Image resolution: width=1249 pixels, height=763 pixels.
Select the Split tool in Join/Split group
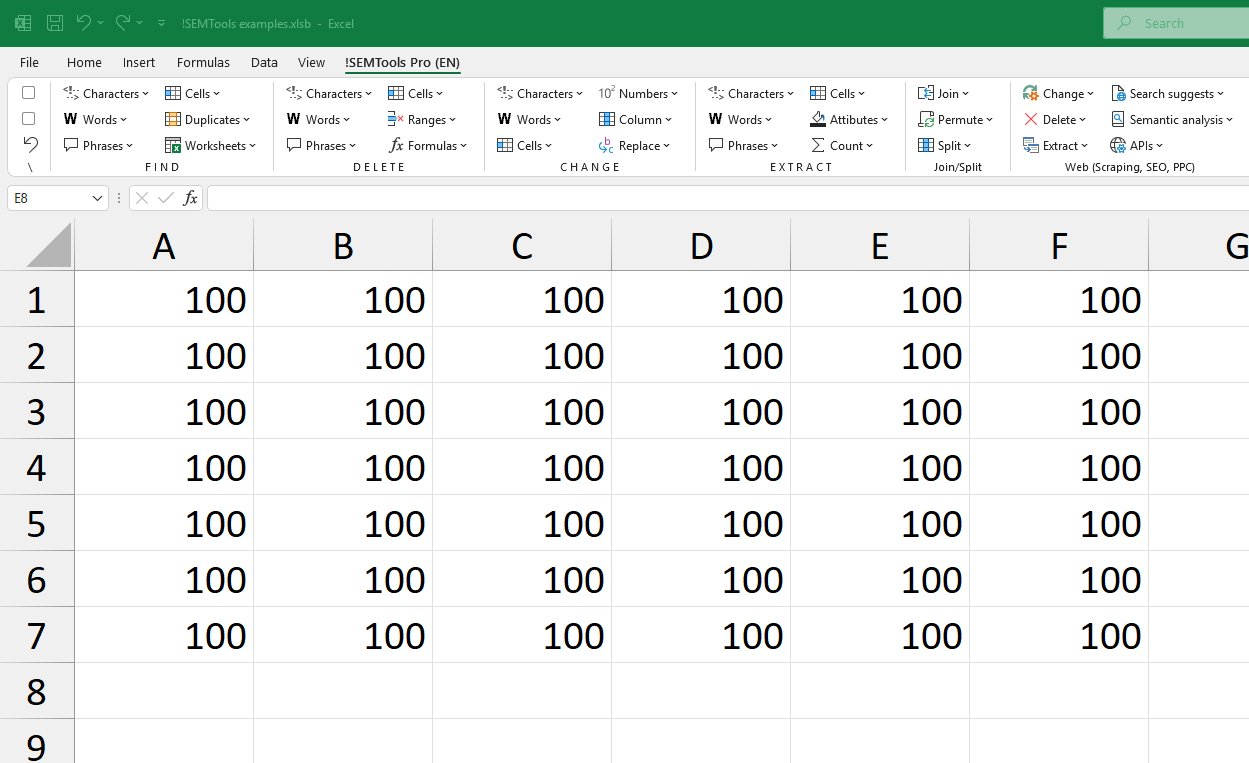(944, 145)
